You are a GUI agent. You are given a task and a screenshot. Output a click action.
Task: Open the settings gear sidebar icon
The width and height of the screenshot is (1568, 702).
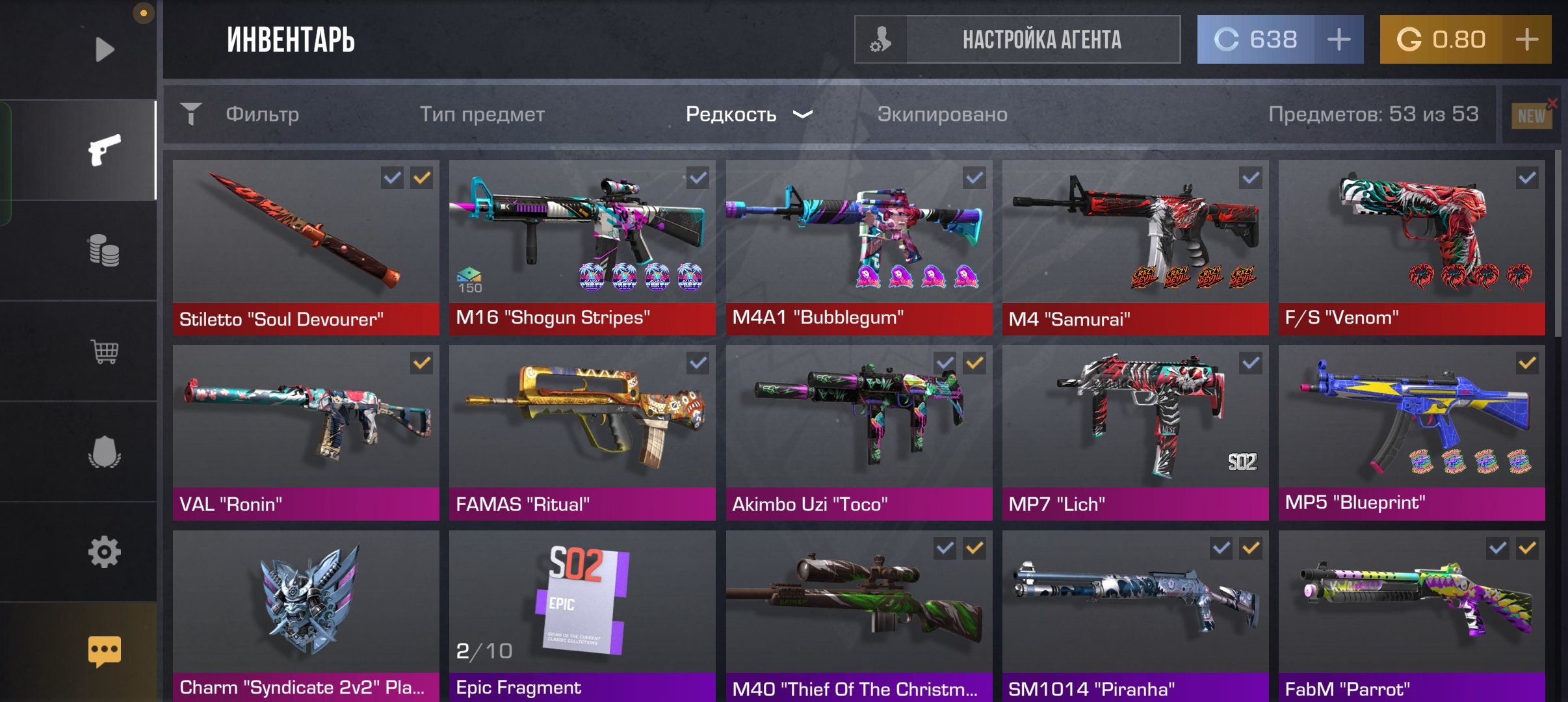click(104, 552)
